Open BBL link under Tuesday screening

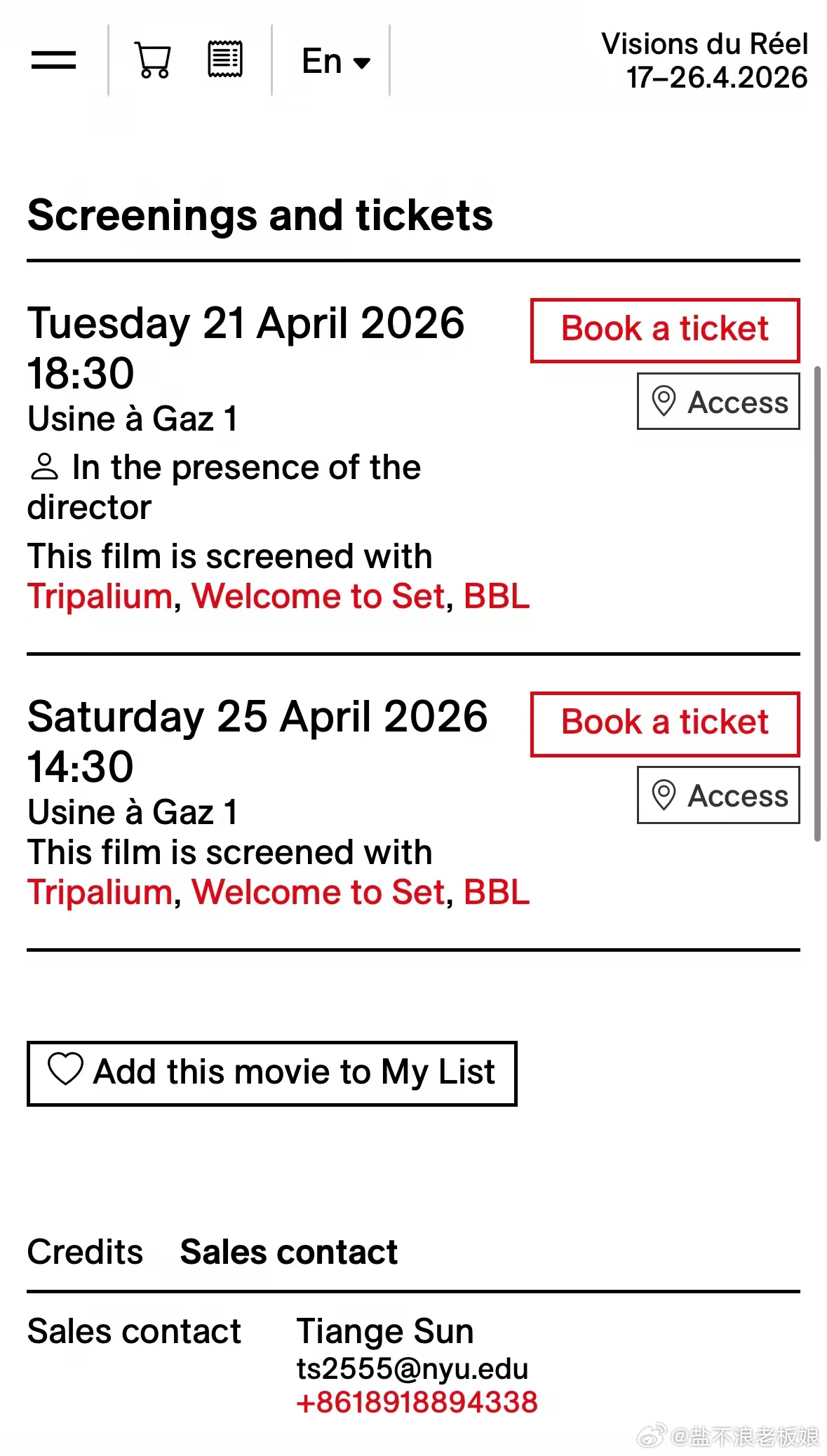(497, 597)
